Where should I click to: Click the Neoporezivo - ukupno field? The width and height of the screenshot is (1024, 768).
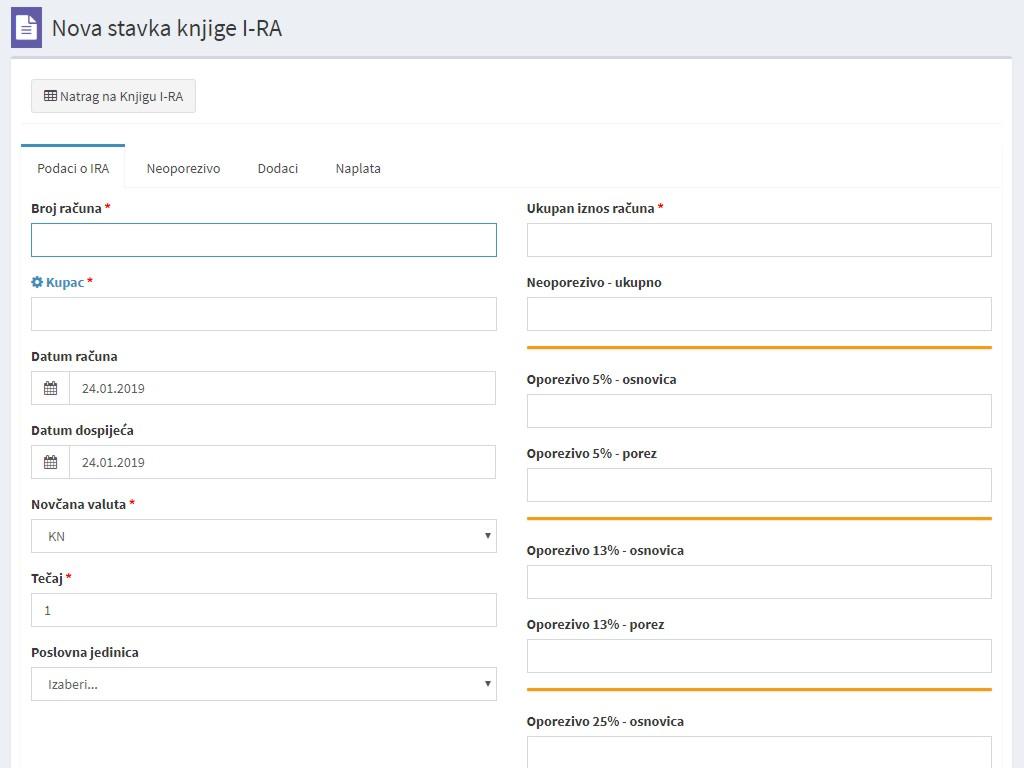pos(759,314)
